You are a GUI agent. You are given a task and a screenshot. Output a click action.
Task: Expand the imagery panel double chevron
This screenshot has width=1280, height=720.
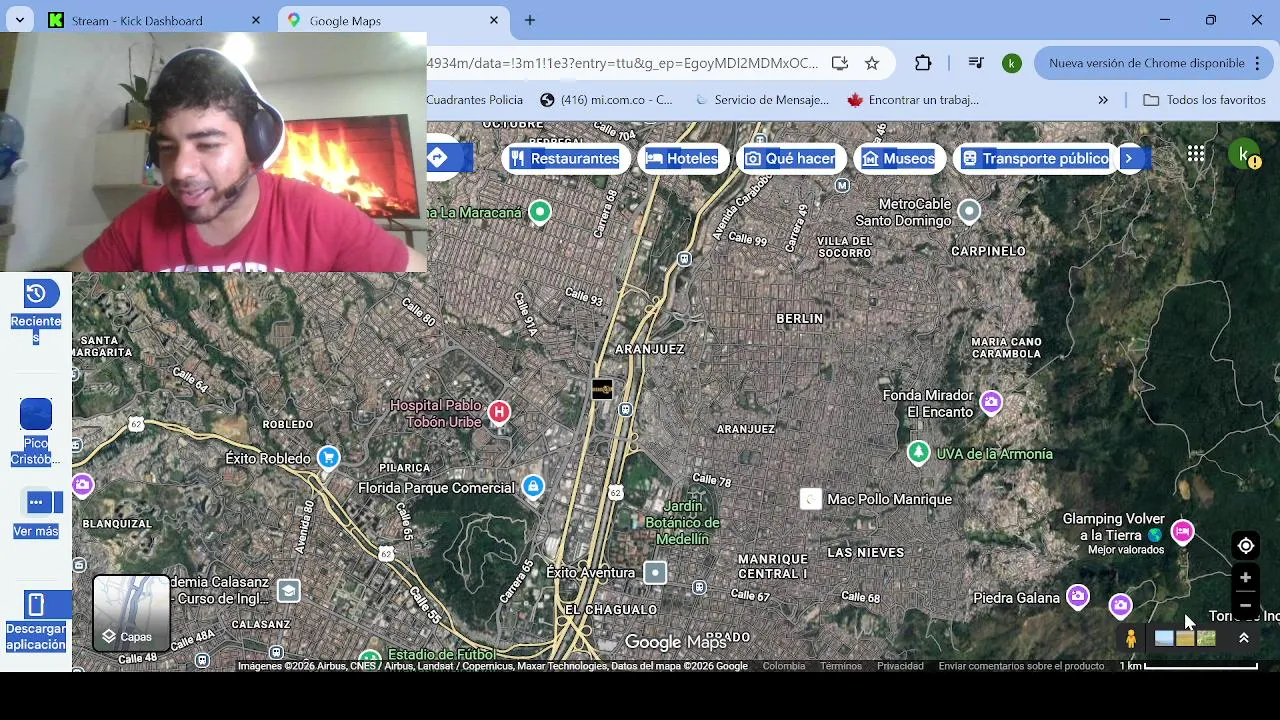1244,638
